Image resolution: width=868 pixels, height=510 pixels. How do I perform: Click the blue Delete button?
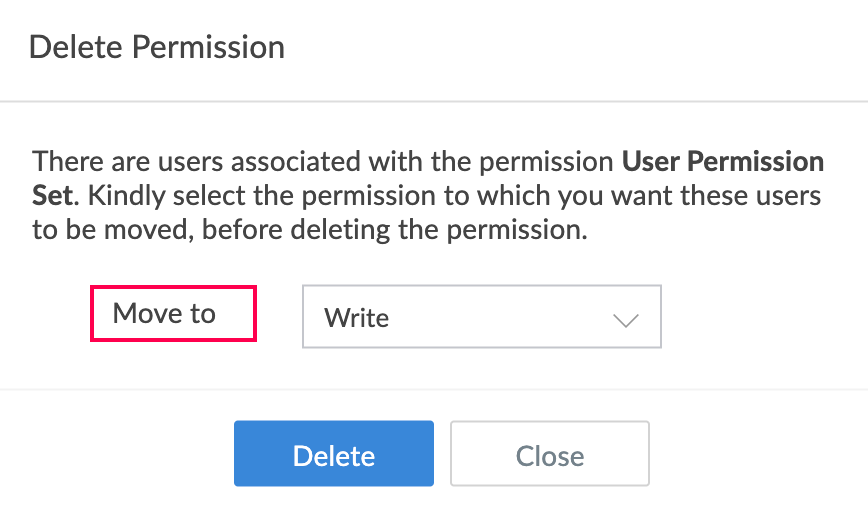[334, 454]
